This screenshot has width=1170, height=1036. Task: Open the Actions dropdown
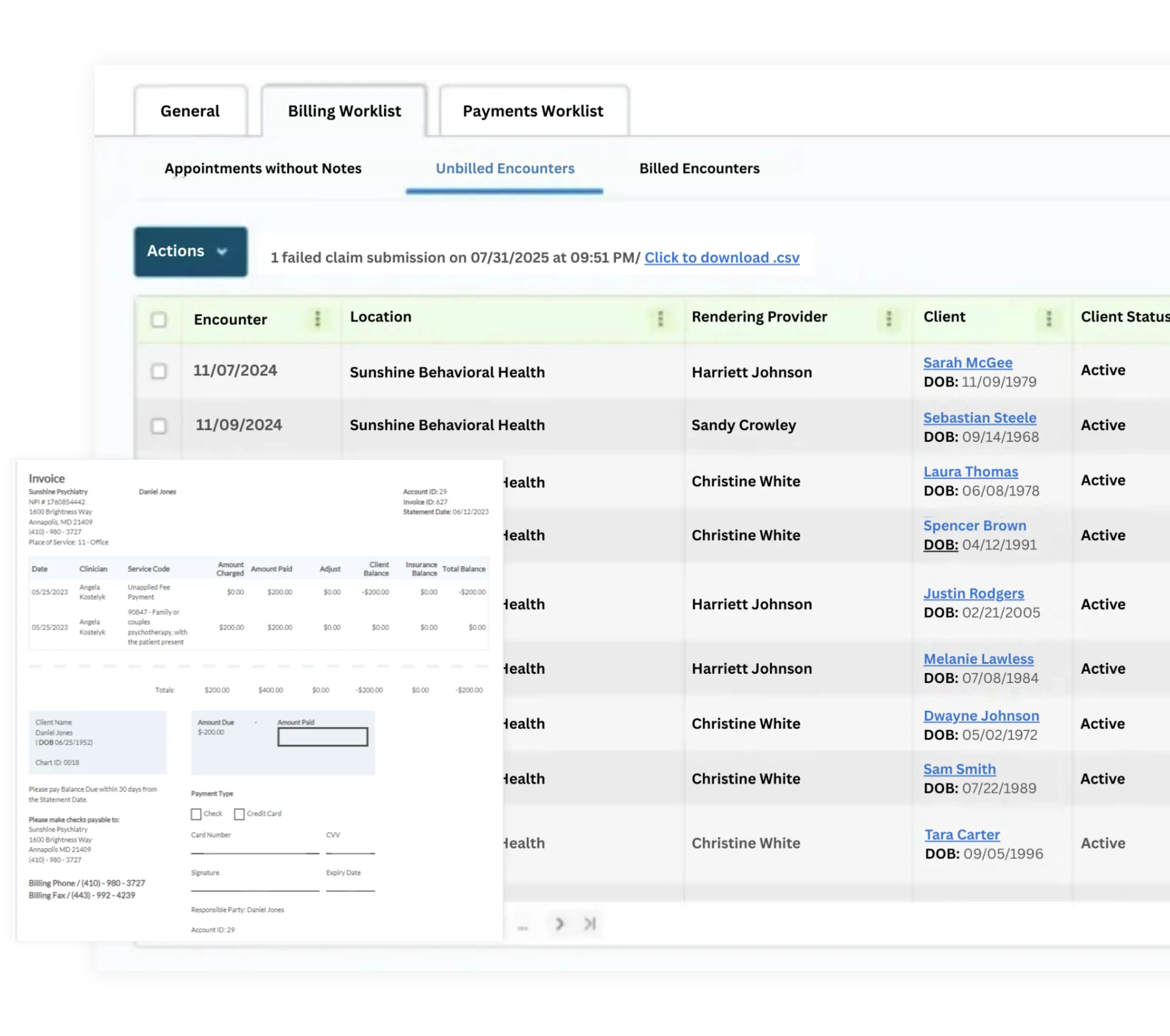(x=191, y=251)
